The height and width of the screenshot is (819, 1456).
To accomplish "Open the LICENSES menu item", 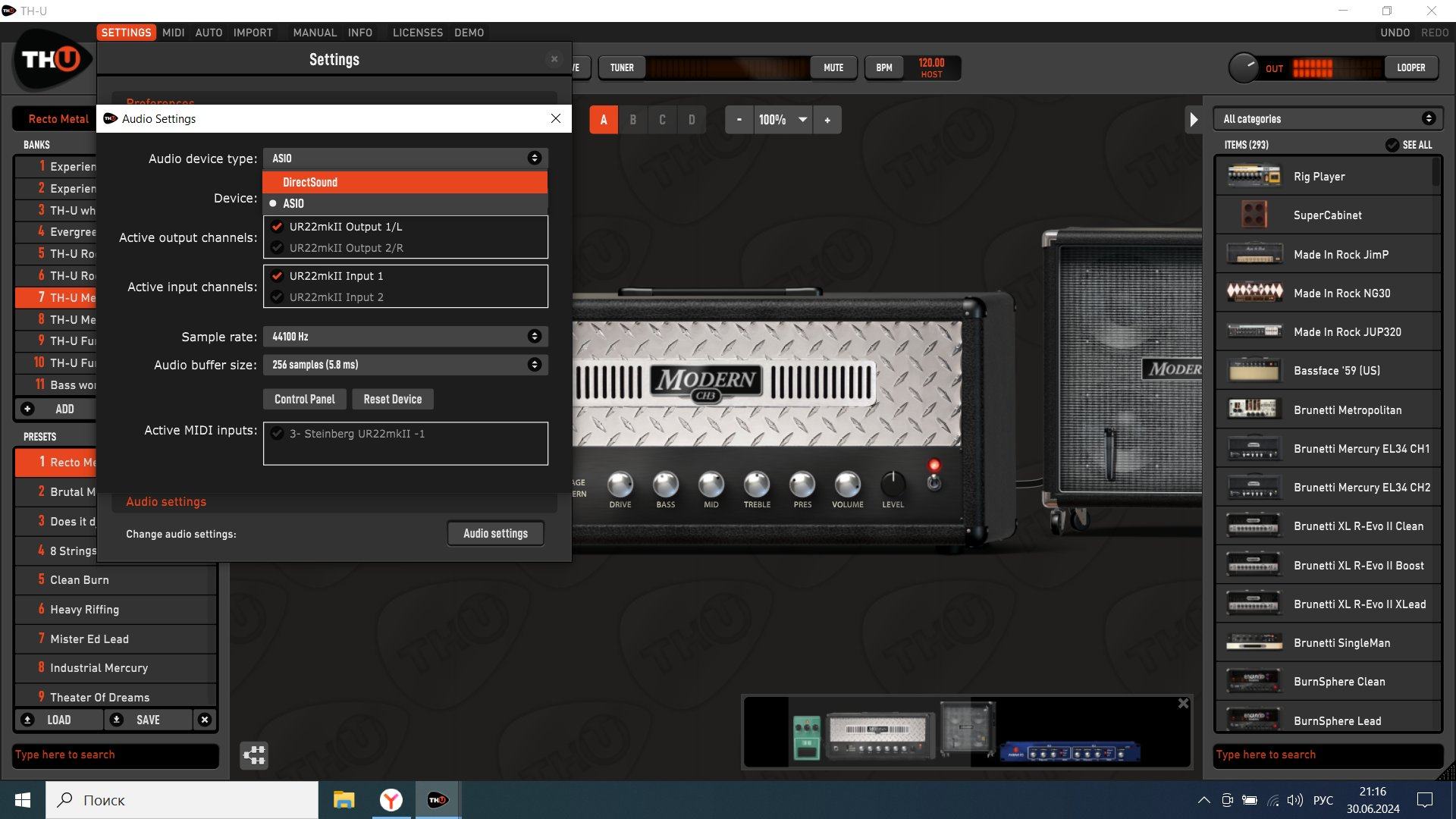I will (417, 33).
